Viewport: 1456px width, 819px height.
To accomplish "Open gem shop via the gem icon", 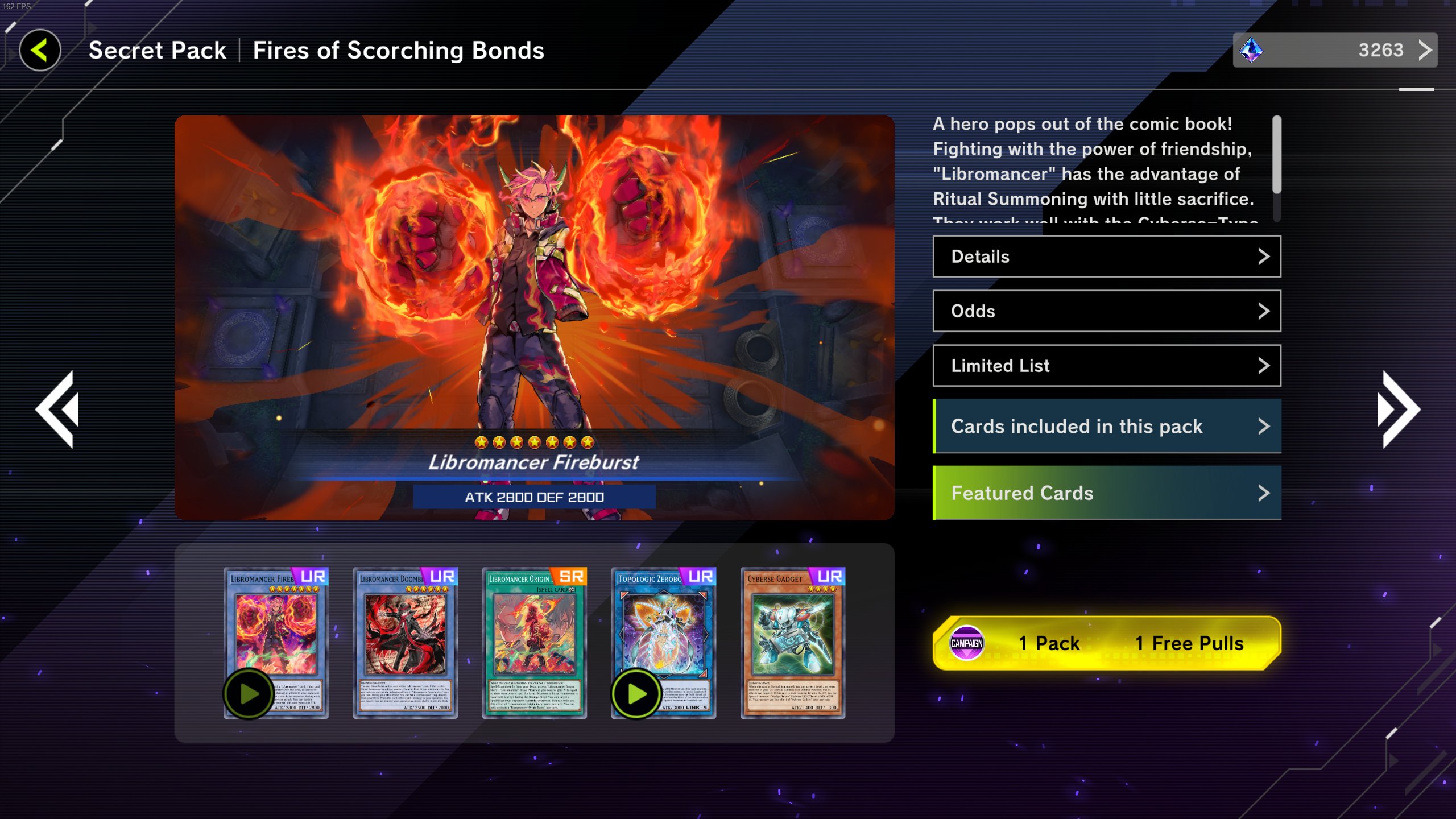I will click(x=1251, y=50).
